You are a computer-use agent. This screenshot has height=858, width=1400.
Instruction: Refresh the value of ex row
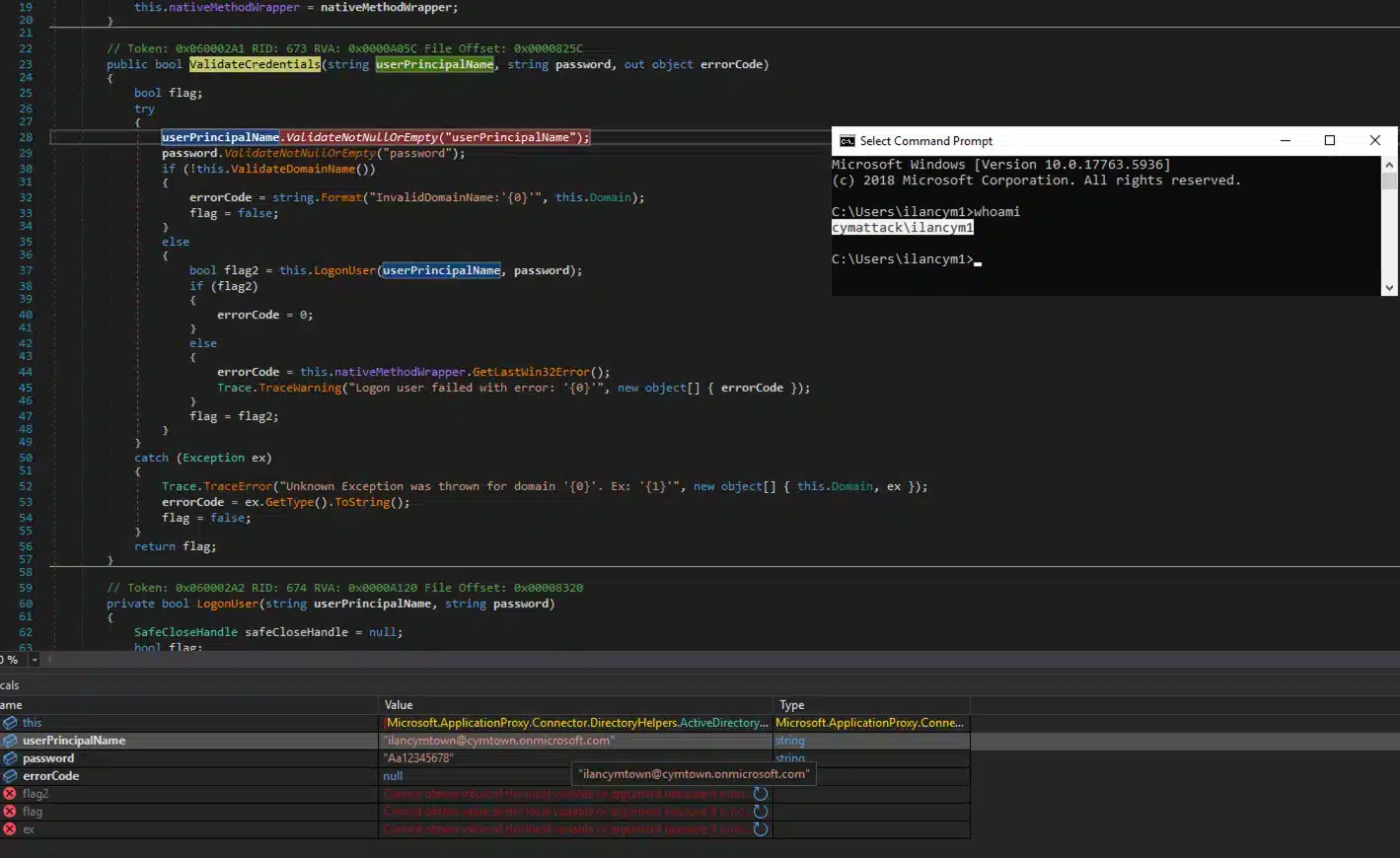click(x=761, y=829)
